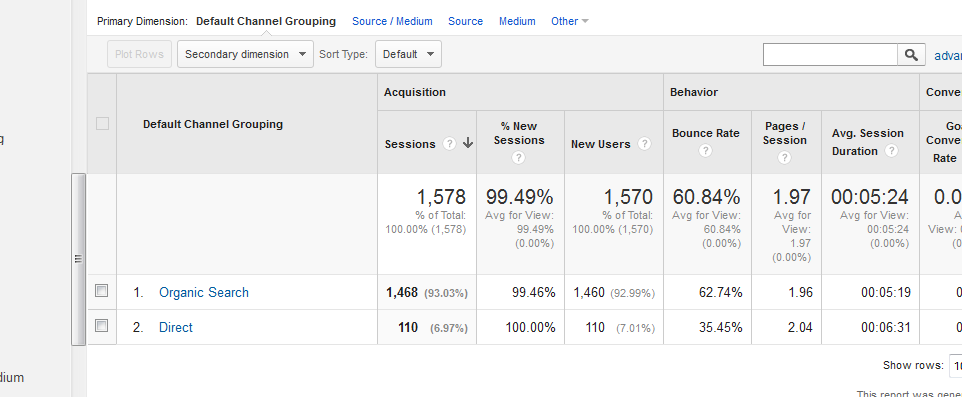Image resolution: width=962 pixels, height=397 pixels.
Task: Click the sidebar collapse handle
Action: tap(79, 259)
